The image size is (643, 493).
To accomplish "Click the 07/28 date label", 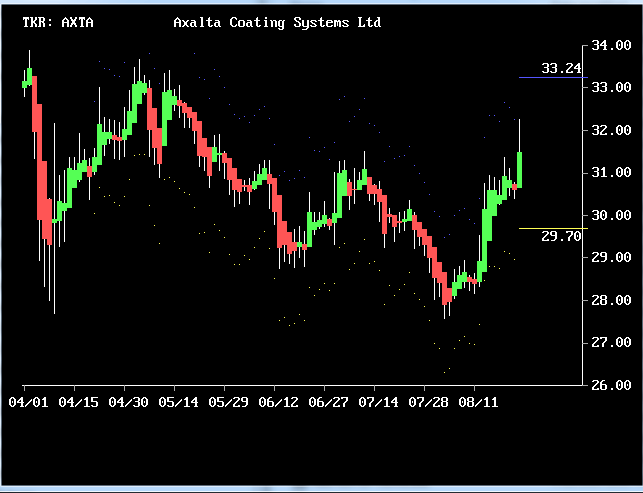I will coord(429,402).
